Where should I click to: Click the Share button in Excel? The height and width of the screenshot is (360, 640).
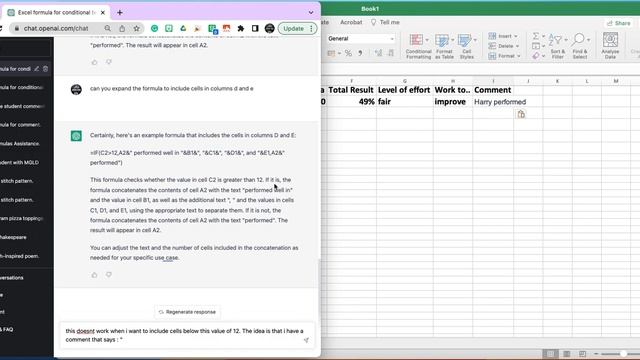[x=619, y=23]
